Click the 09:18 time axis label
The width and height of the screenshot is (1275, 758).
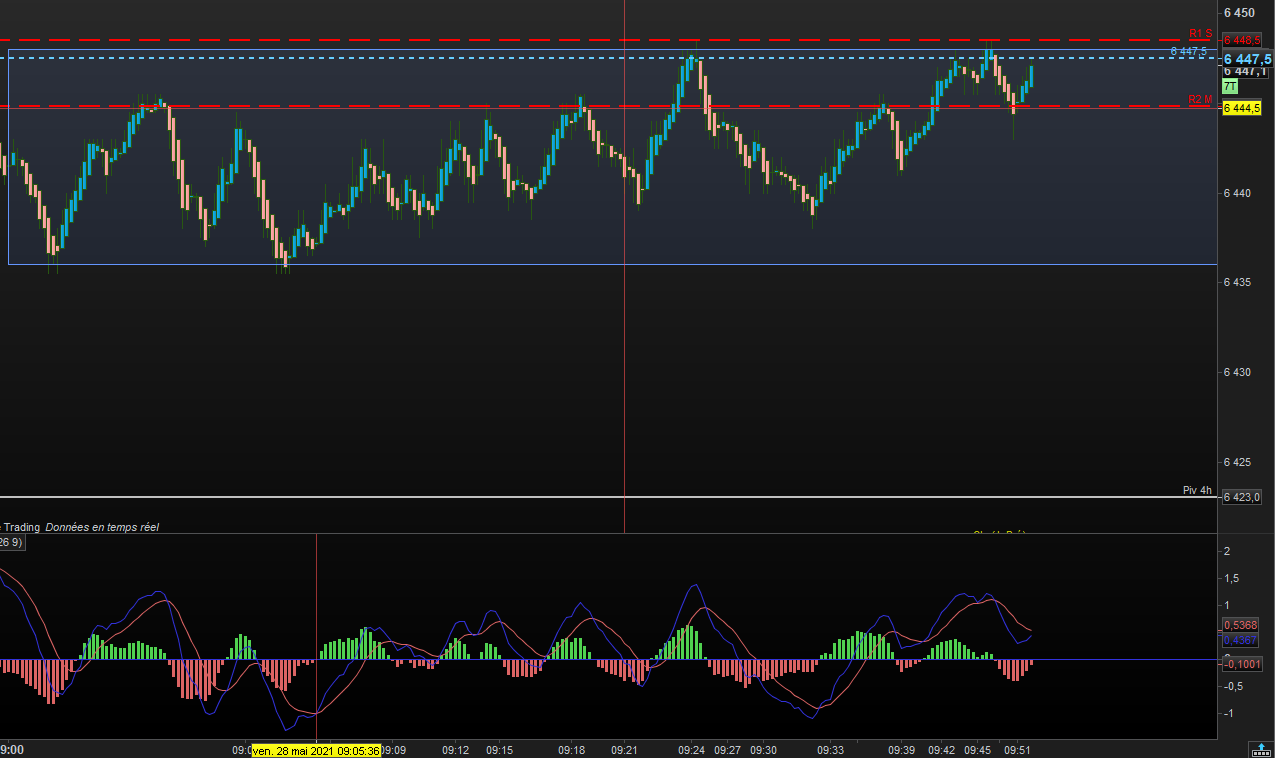pyautogui.click(x=571, y=750)
